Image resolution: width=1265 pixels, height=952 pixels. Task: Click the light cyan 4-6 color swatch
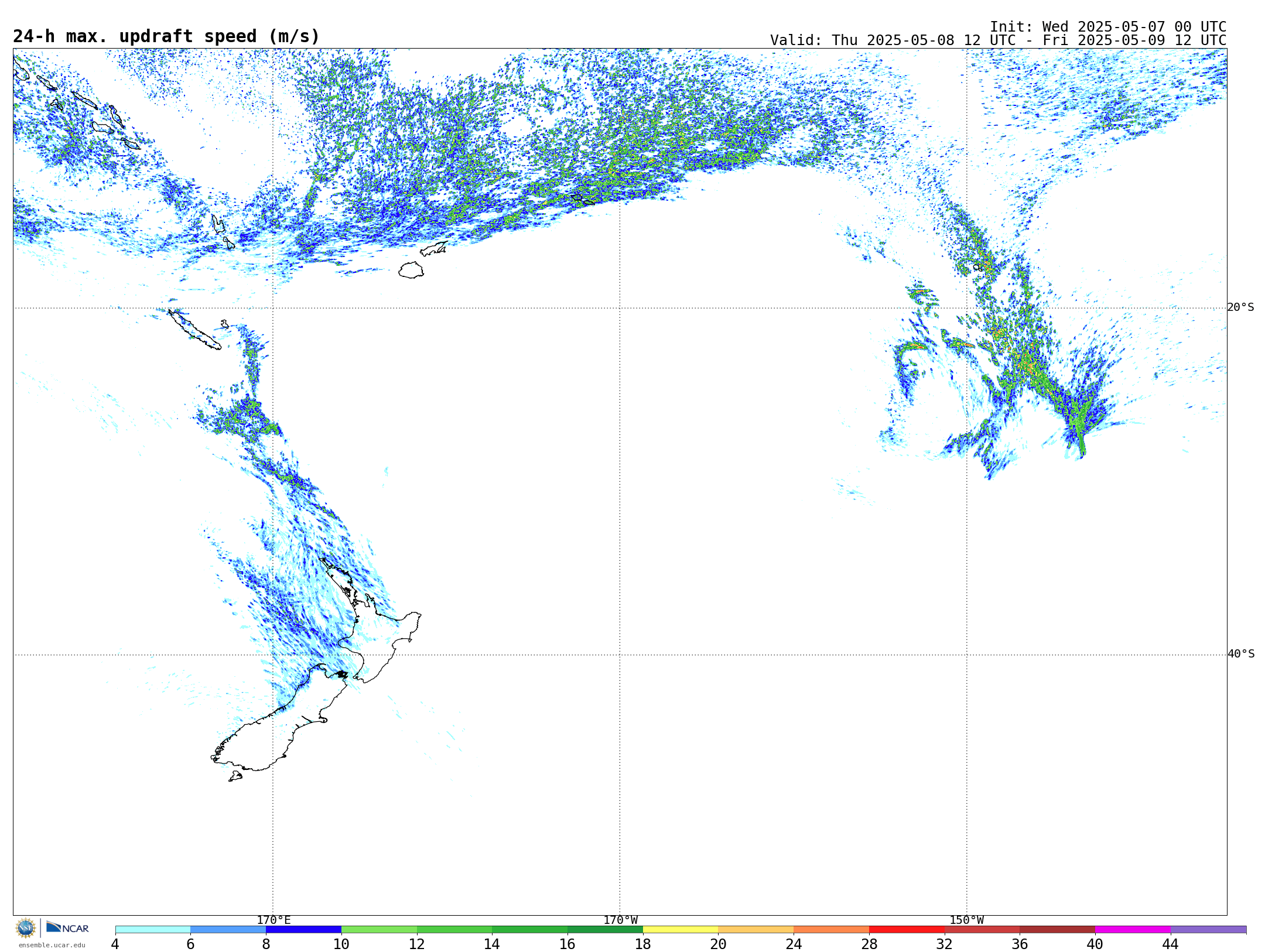pos(153,930)
